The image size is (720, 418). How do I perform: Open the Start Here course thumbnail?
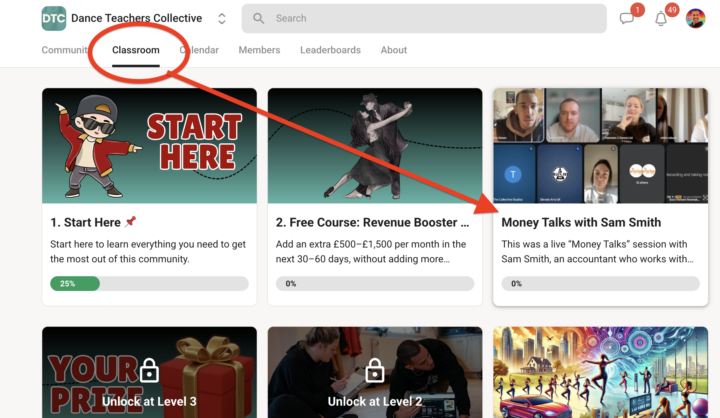click(x=149, y=146)
